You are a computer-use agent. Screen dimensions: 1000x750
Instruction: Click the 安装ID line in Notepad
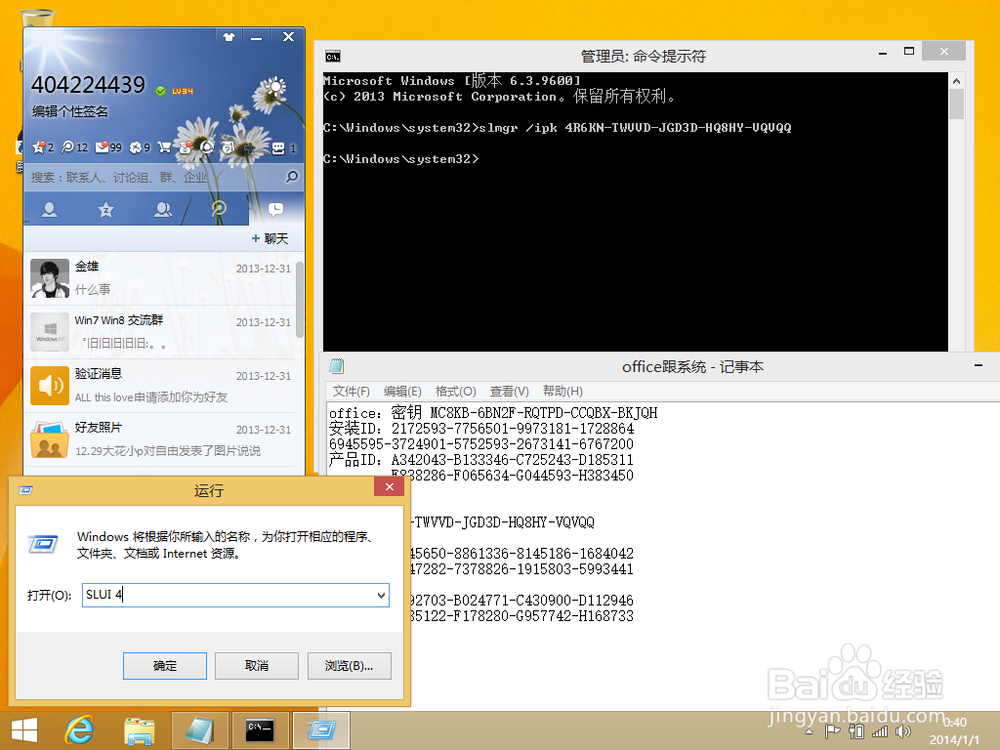(x=482, y=429)
